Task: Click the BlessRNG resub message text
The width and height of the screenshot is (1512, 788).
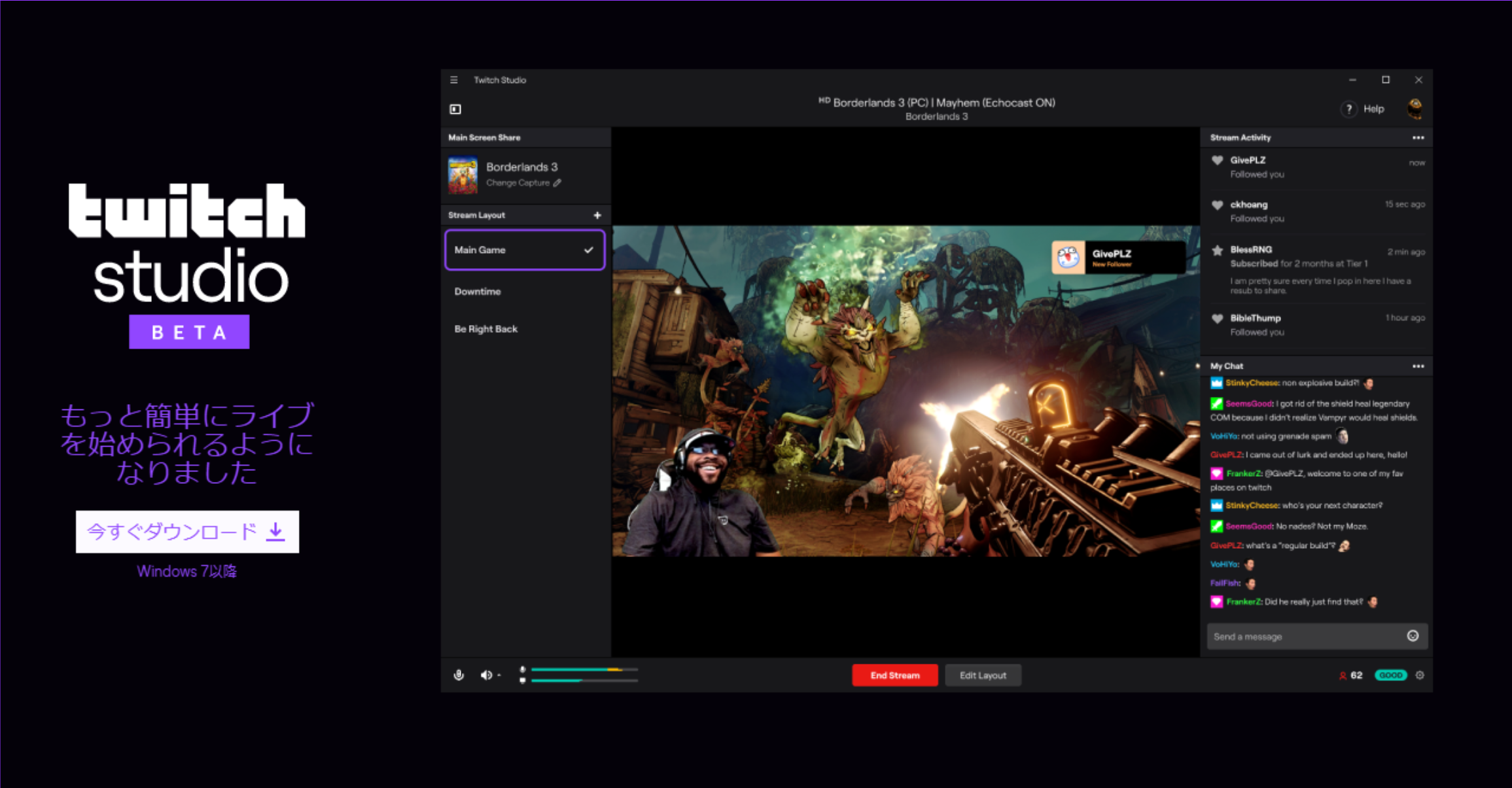Action: 1320,286
